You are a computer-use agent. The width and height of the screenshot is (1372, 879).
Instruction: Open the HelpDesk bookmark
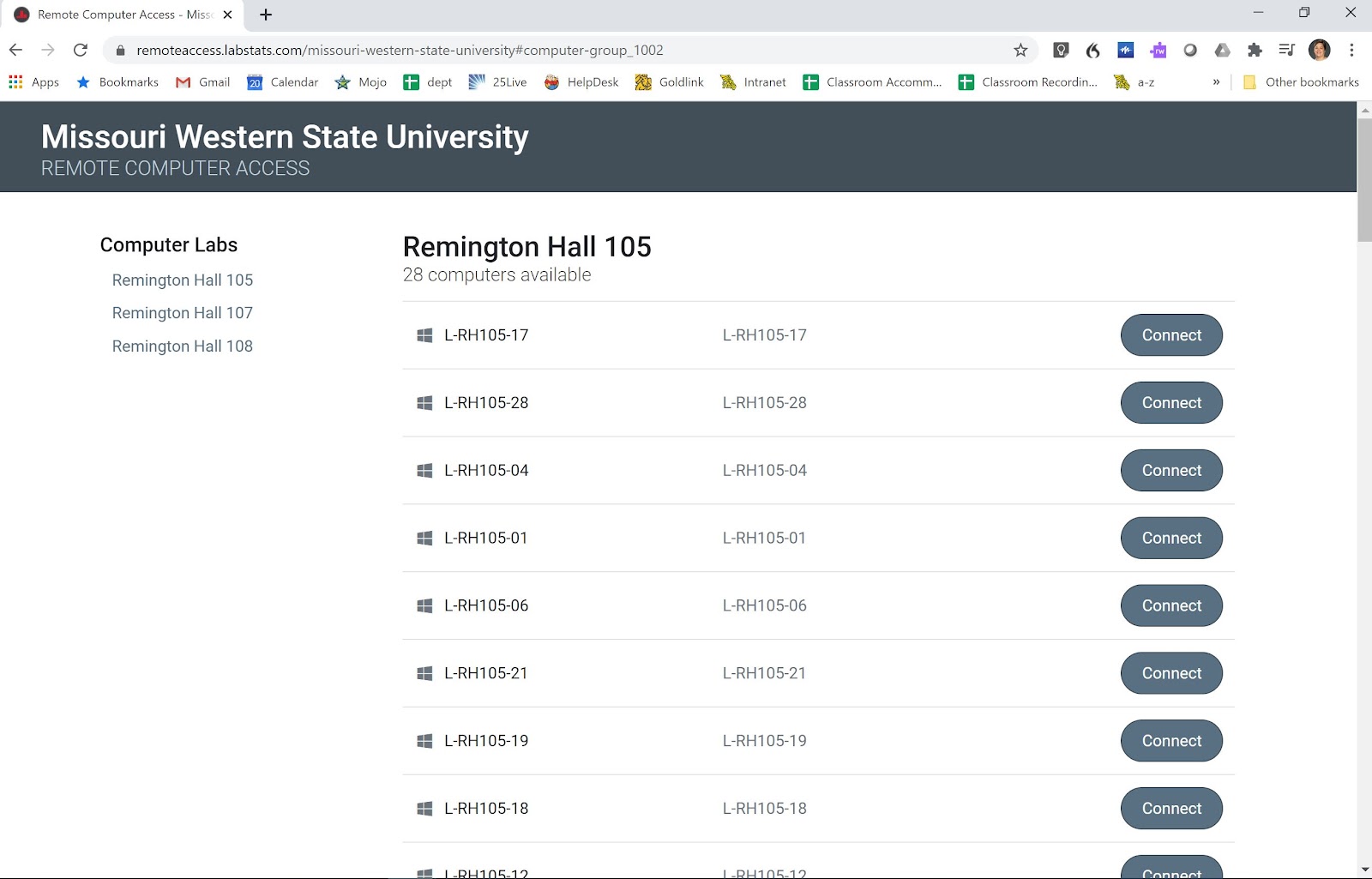pos(581,82)
